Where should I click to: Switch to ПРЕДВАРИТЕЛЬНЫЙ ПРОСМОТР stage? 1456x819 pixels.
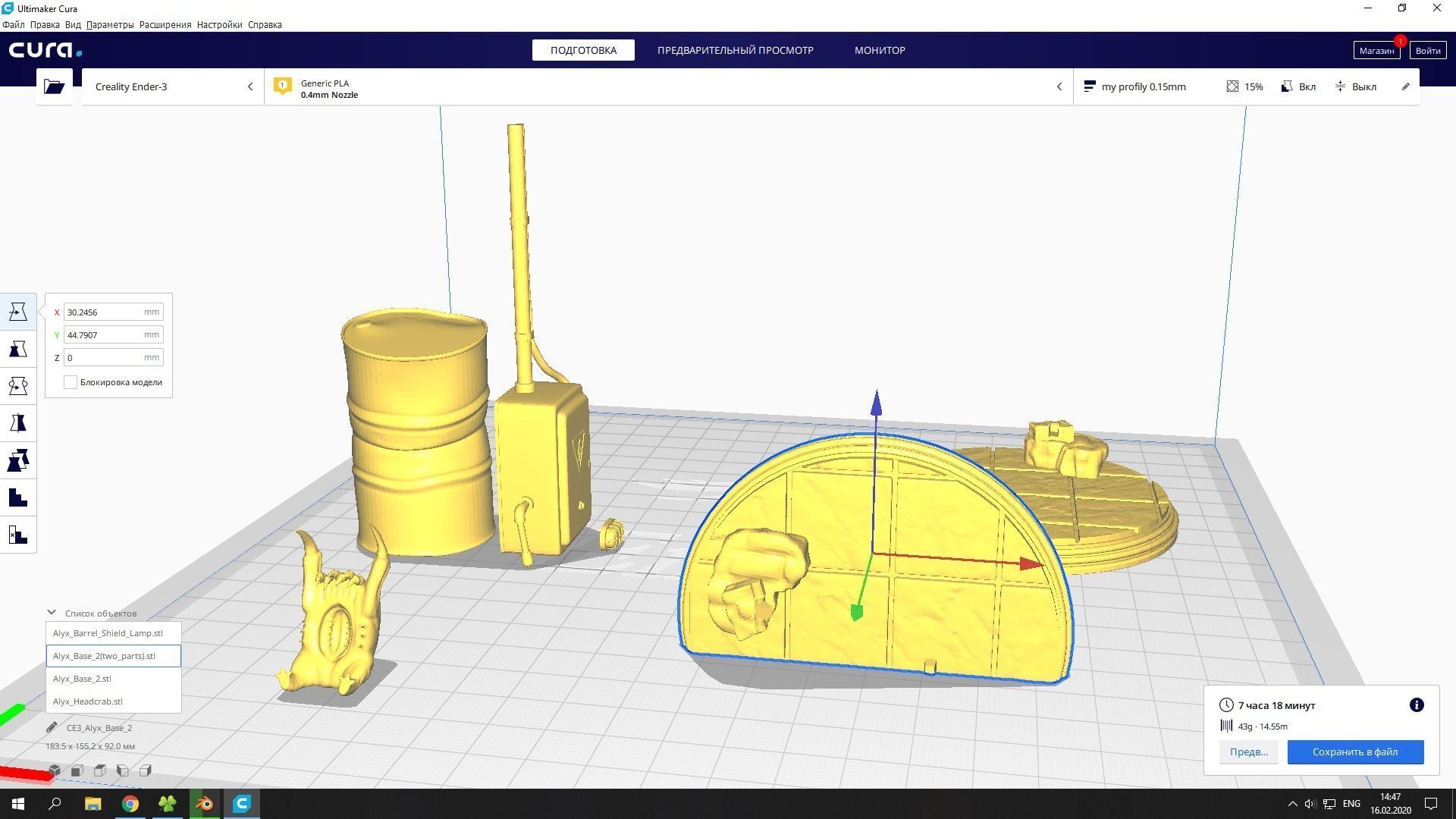tap(735, 50)
